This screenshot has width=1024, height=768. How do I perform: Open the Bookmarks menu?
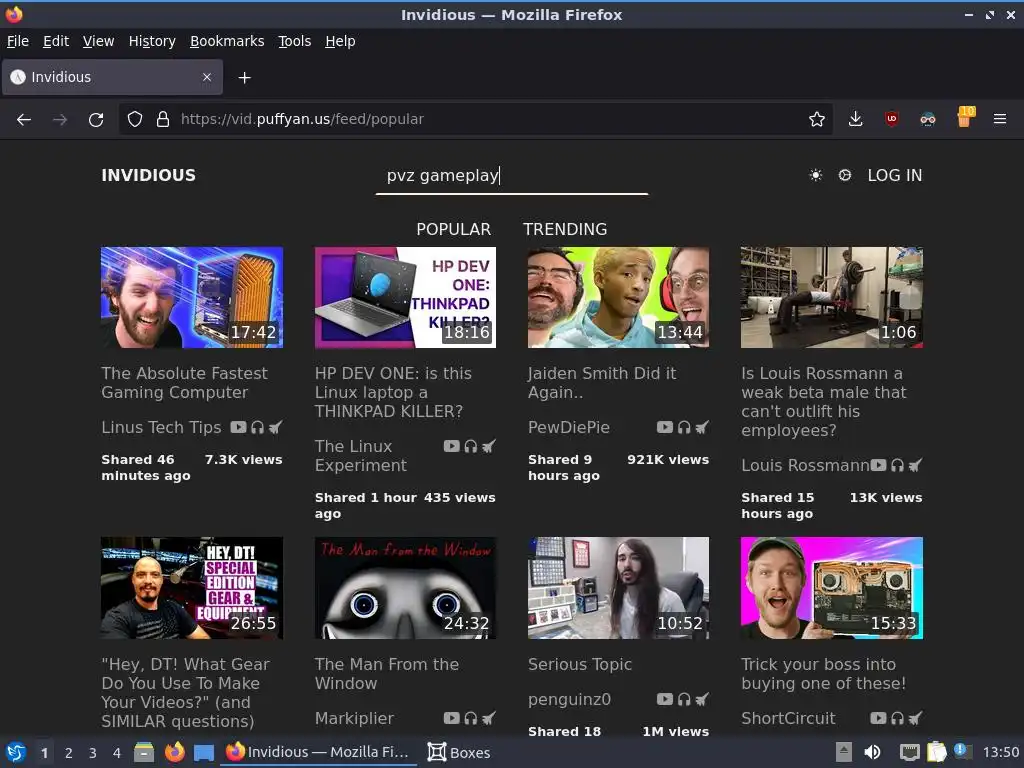tap(227, 41)
